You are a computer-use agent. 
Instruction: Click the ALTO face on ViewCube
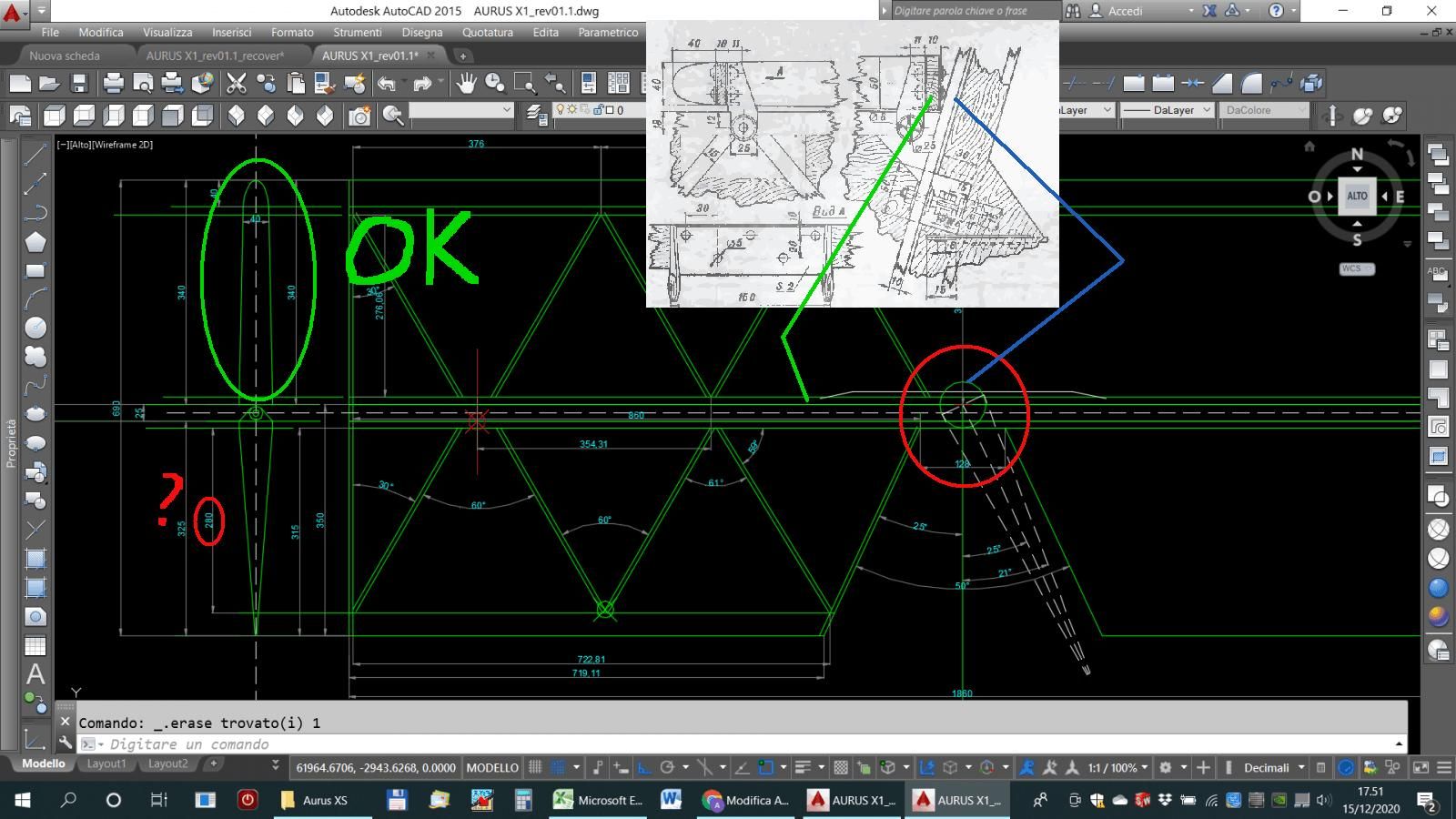1357,196
